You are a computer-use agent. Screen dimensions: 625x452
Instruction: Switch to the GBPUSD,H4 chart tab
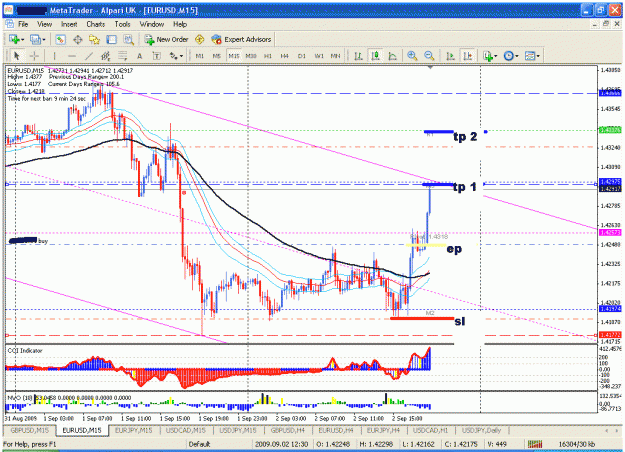(x=288, y=430)
